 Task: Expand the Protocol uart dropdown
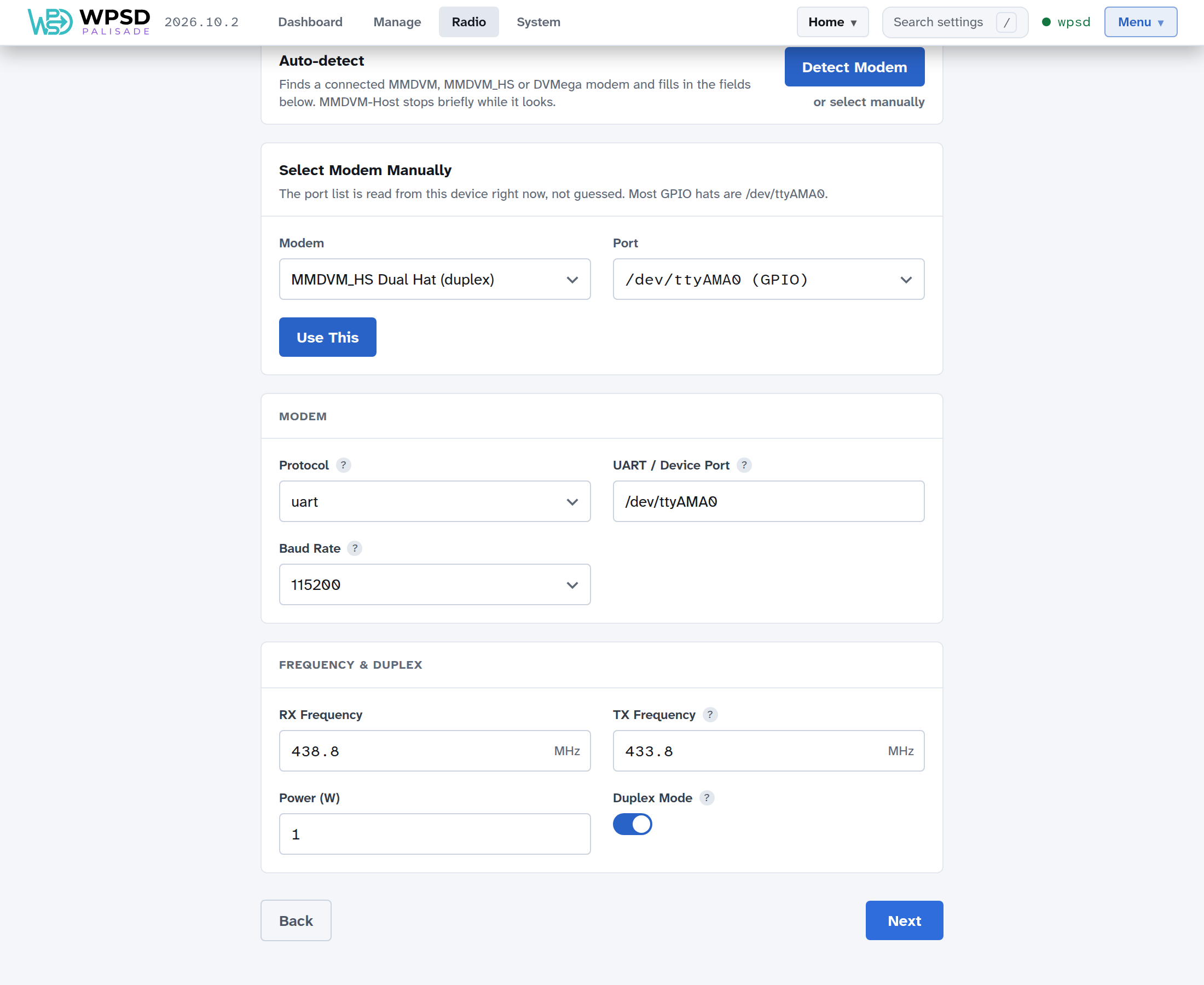(435, 502)
